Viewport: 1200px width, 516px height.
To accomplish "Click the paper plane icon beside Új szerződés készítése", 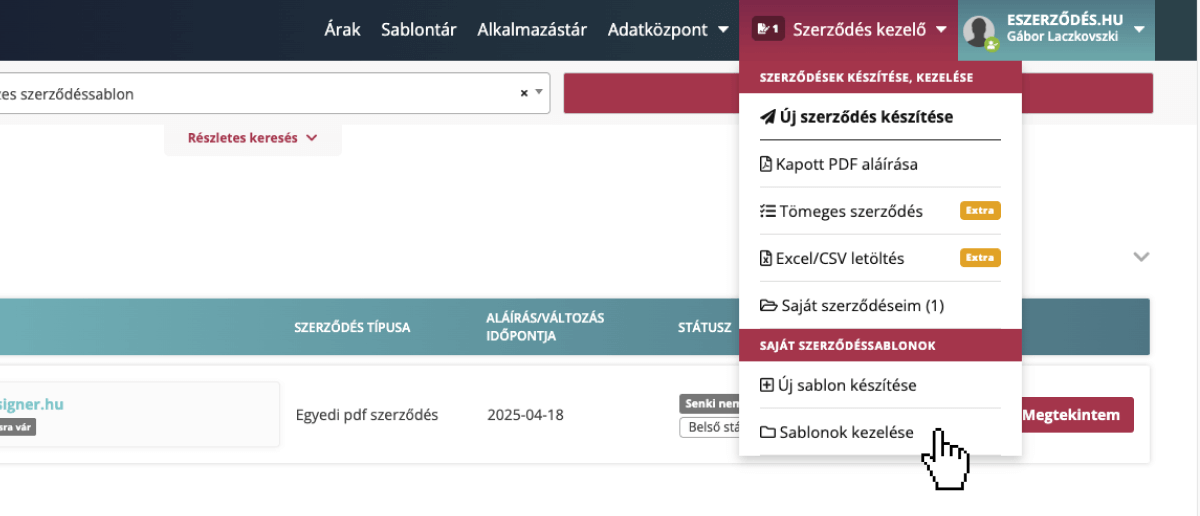I will (x=767, y=117).
